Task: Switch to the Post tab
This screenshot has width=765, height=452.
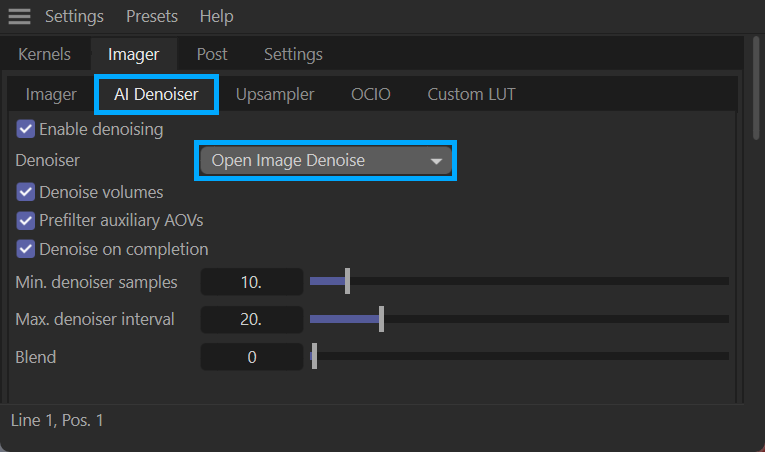Action: (211, 54)
